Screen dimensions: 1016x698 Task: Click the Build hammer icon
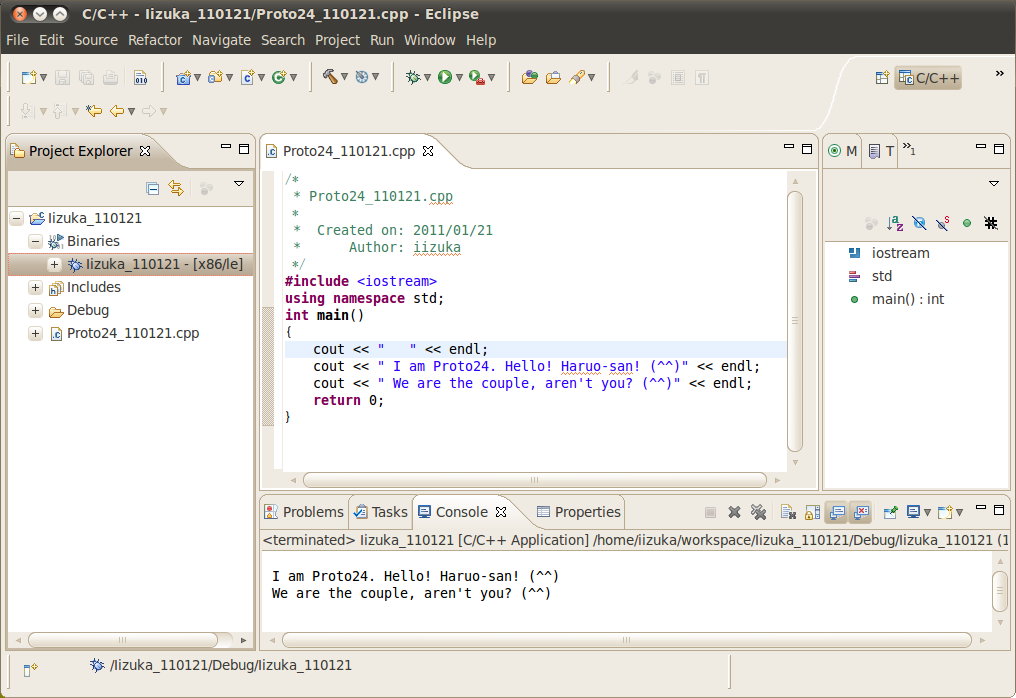tap(330, 77)
